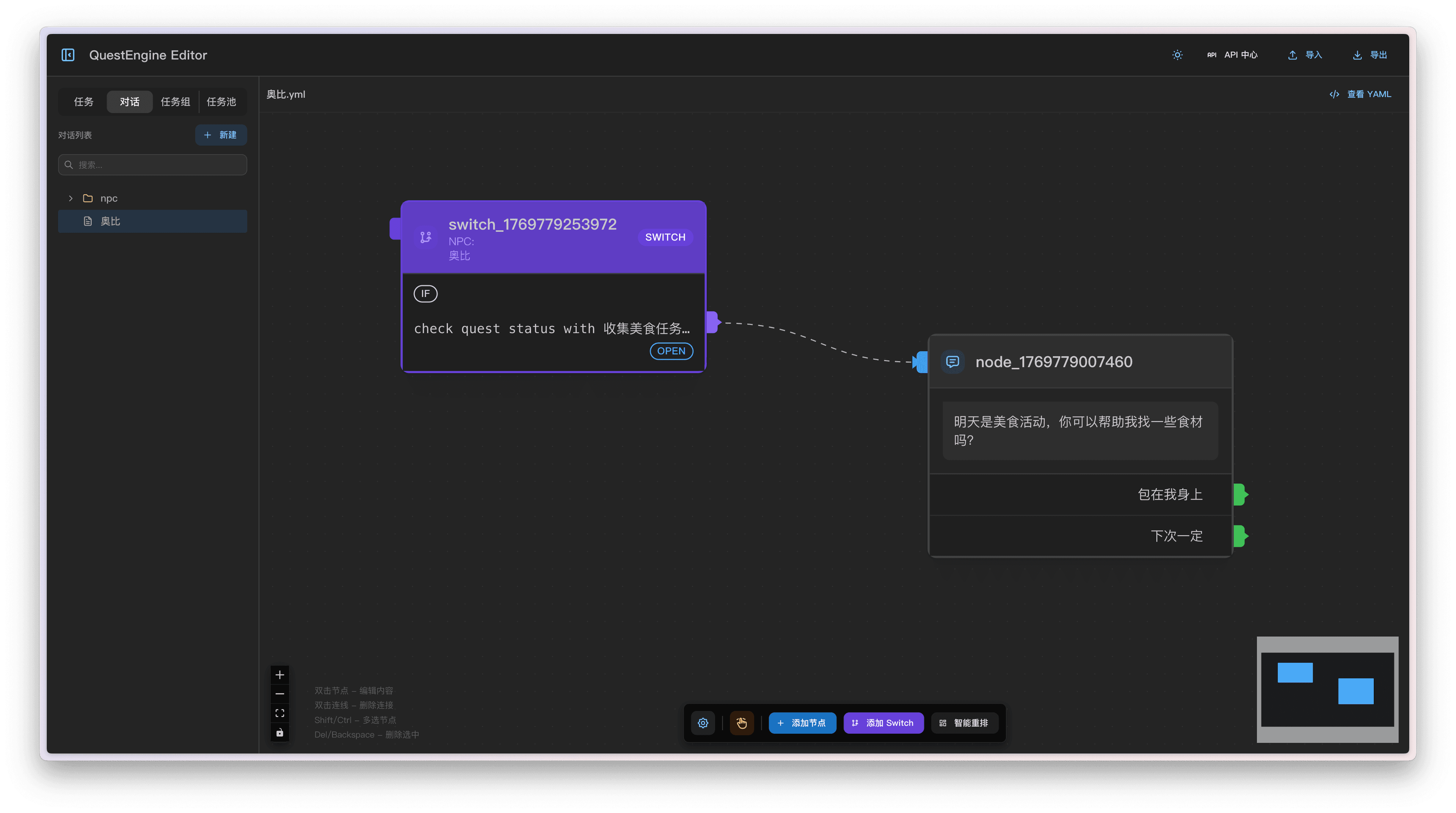Click the minimap overview panel
The height and width of the screenshot is (813, 1456).
click(1327, 689)
